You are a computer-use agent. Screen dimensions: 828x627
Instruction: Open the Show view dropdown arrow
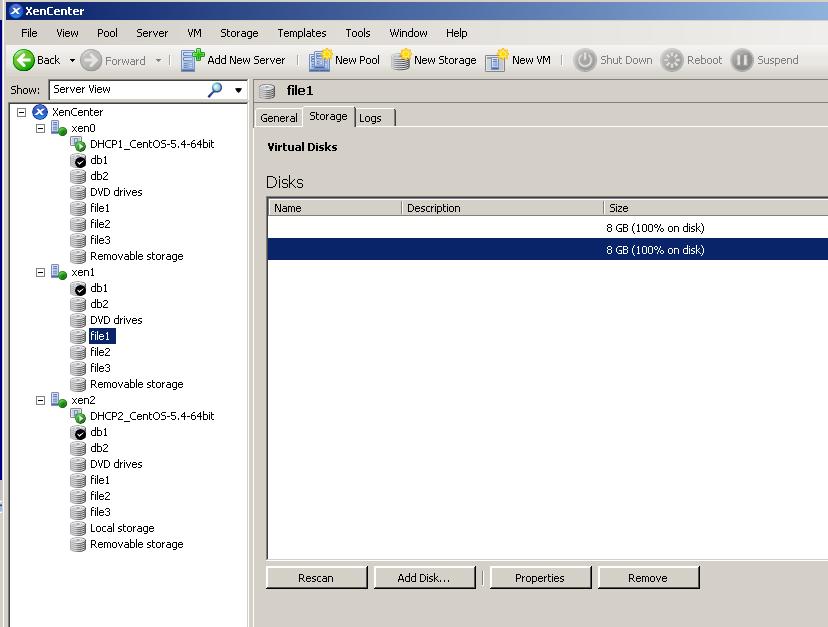click(238, 90)
